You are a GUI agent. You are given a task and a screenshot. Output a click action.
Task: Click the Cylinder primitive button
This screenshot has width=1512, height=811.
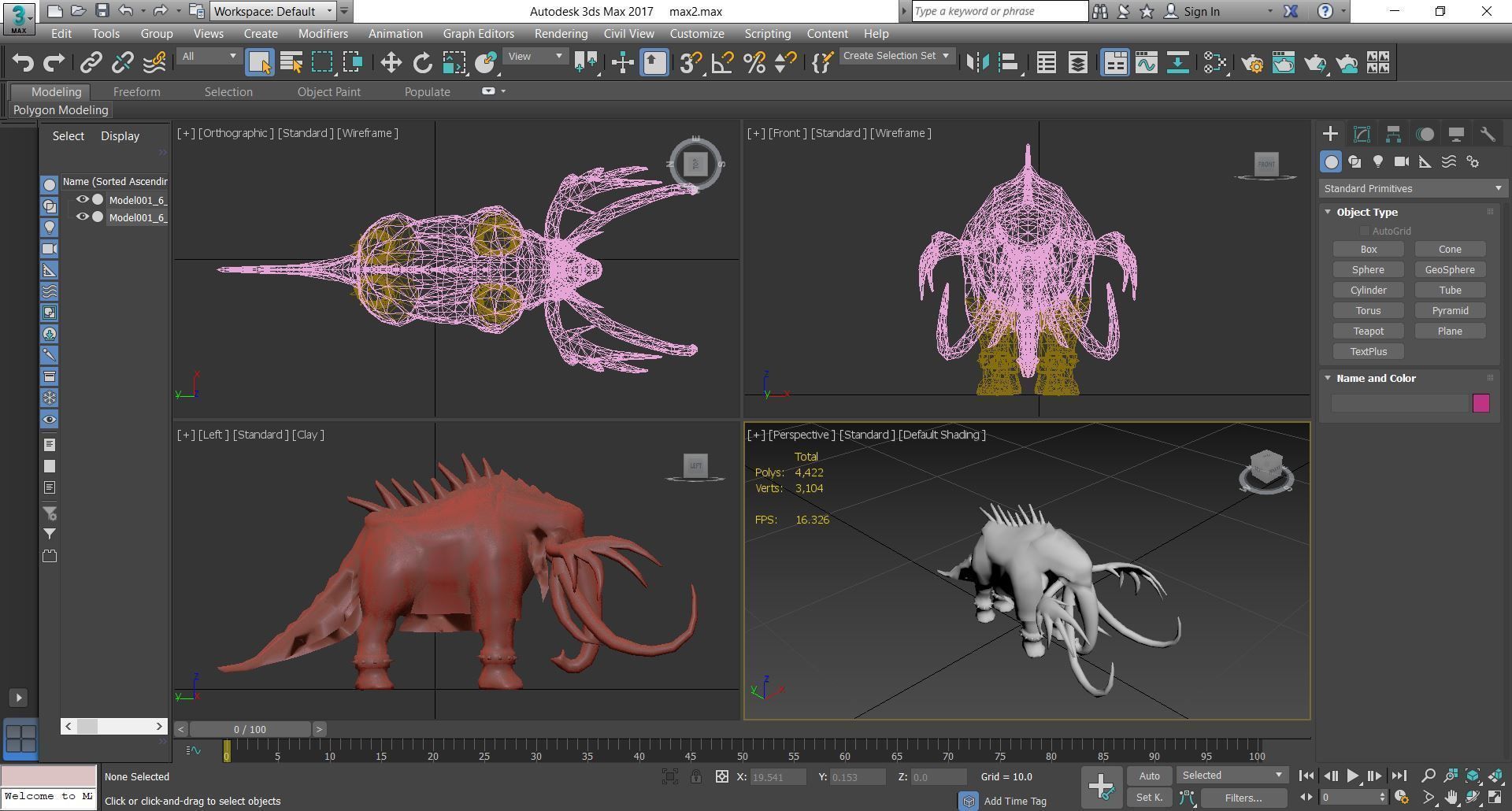[x=1368, y=291]
